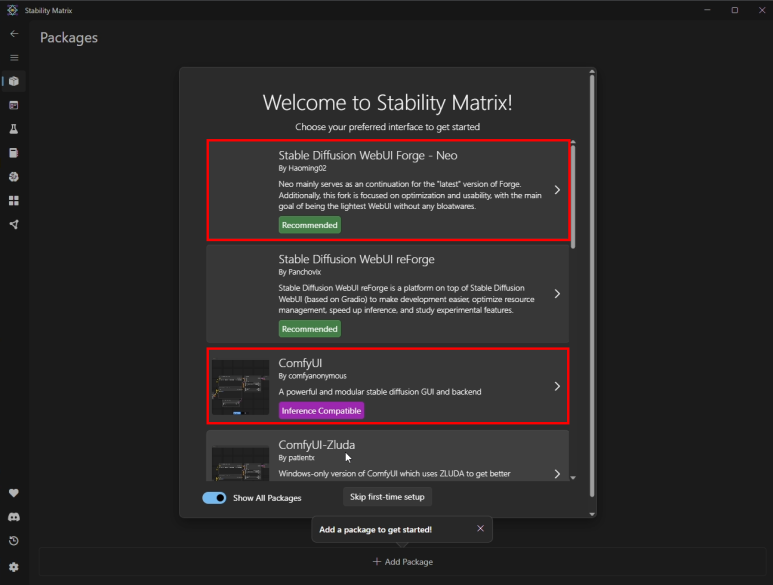Open the clock-arrow history icon in sidebar

click(x=14, y=541)
